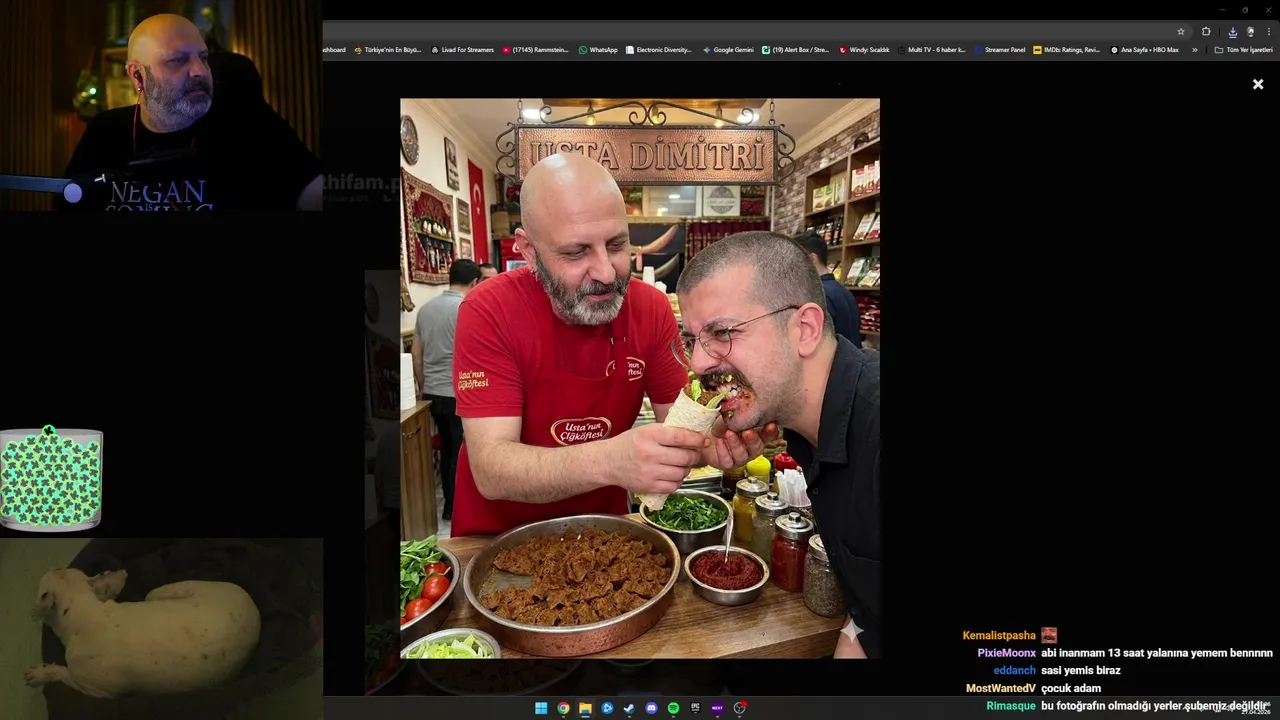Open Steam from the taskbar
The width and height of the screenshot is (1280, 720).
pyautogui.click(x=629, y=708)
